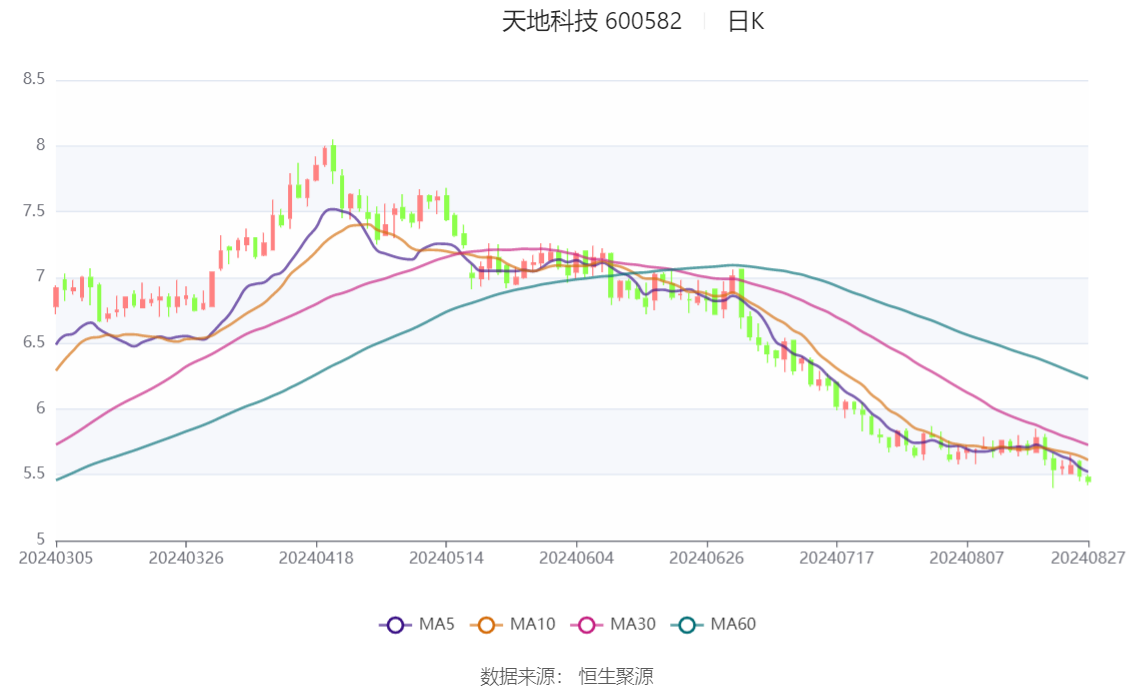Click the last candlestick at 20240827
The width and height of the screenshot is (1134, 689).
point(1088,479)
